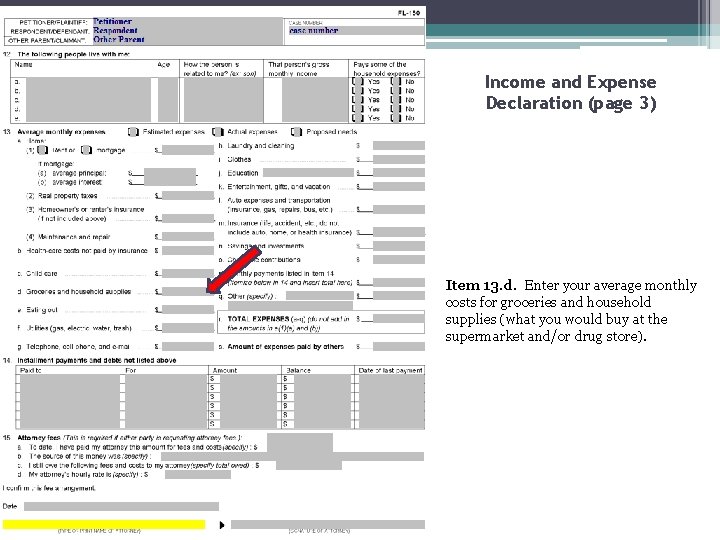
Task: Select the Insurance (life, accident) amount field
Action: point(399,232)
